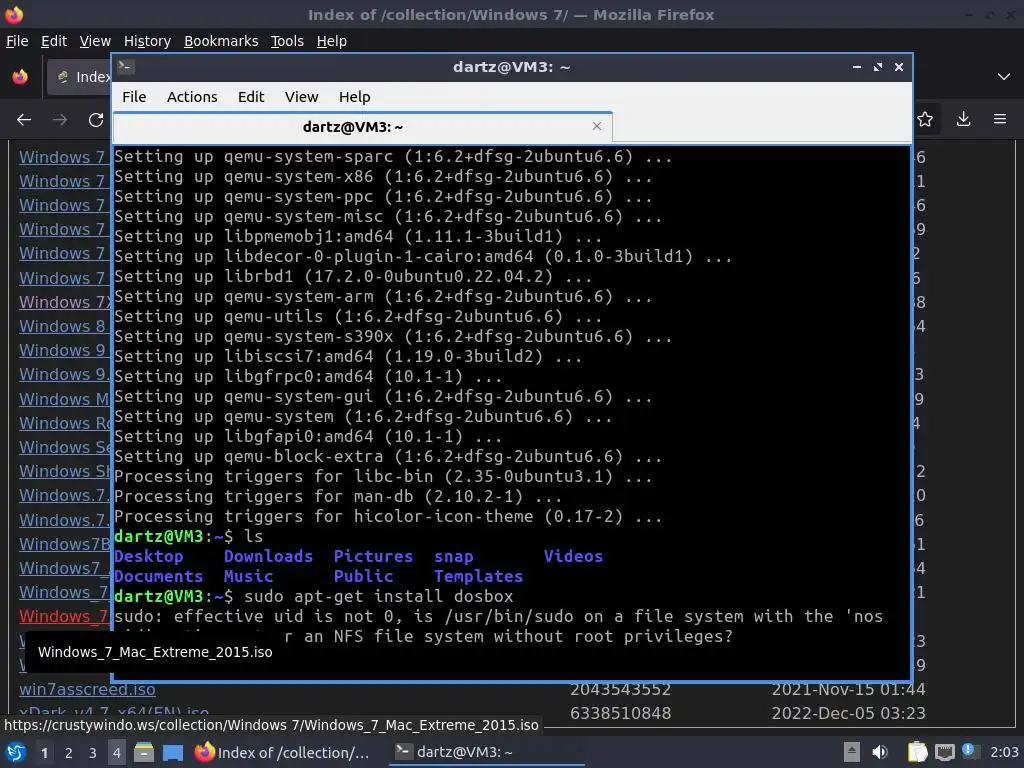Bookmark this page with the star icon
This screenshot has height=768, width=1024.
tap(925, 119)
